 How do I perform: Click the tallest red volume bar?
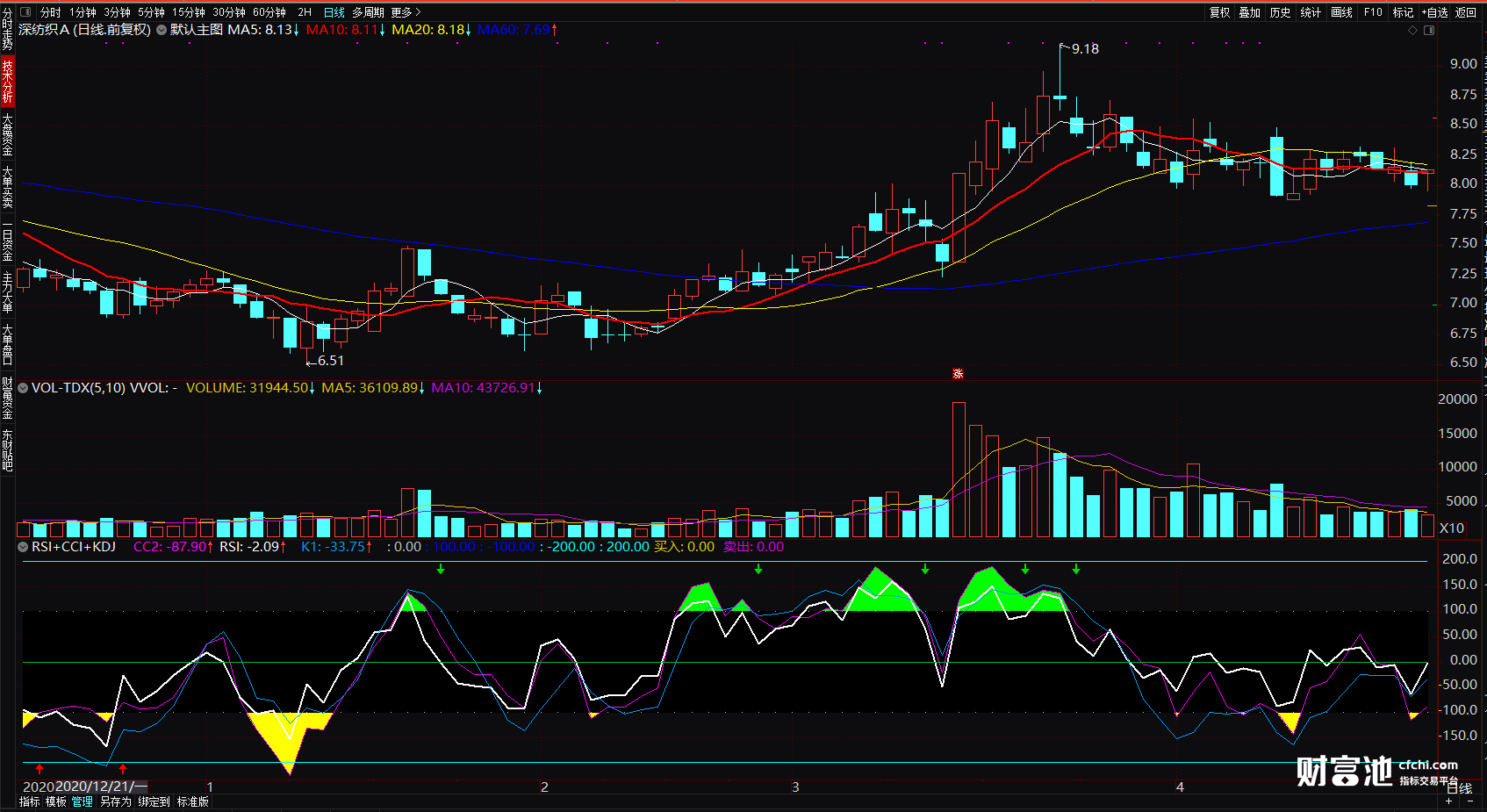point(959,470)
